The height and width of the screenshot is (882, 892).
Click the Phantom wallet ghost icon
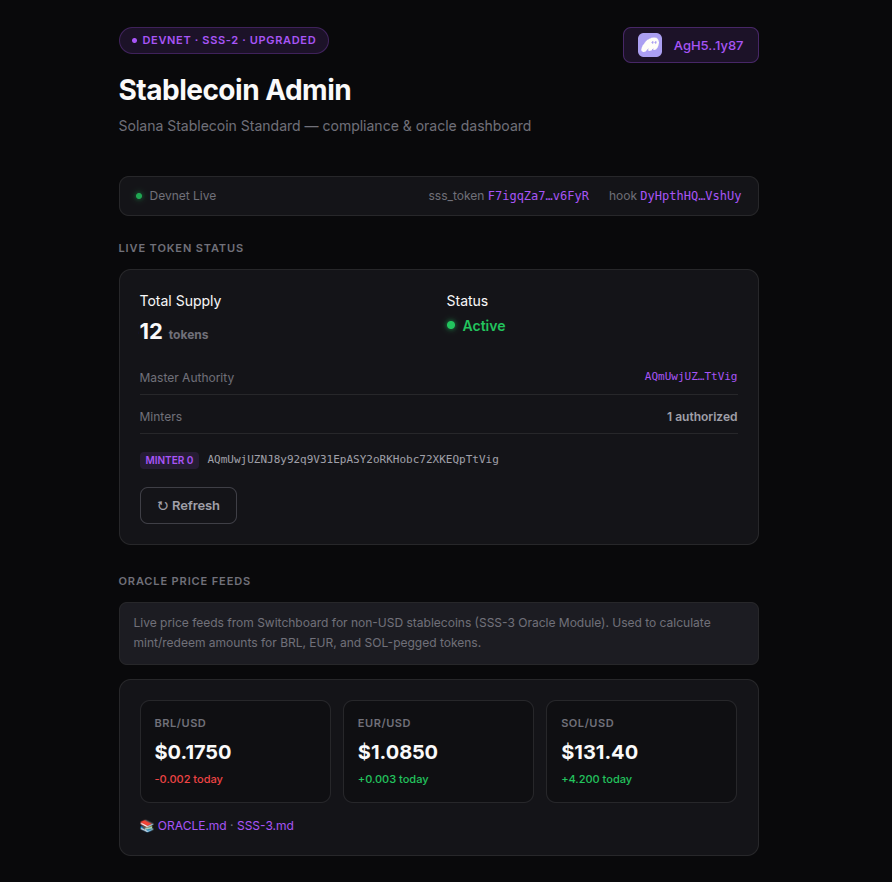[x=650, y=45]
